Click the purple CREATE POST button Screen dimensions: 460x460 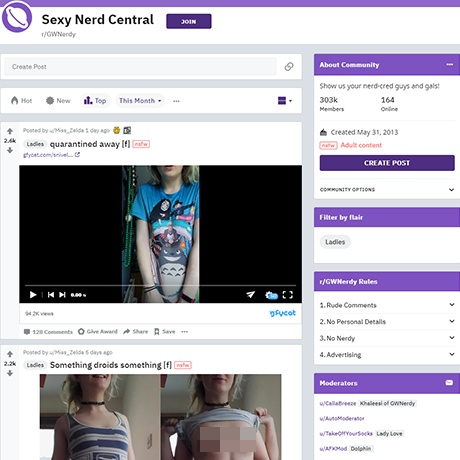(x=387, y=163)
